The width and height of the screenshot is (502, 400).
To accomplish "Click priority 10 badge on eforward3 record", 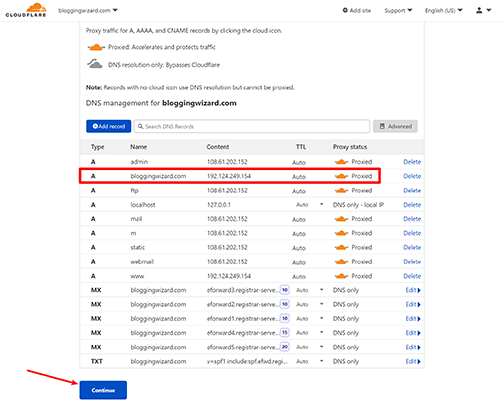I will [285, 290].
